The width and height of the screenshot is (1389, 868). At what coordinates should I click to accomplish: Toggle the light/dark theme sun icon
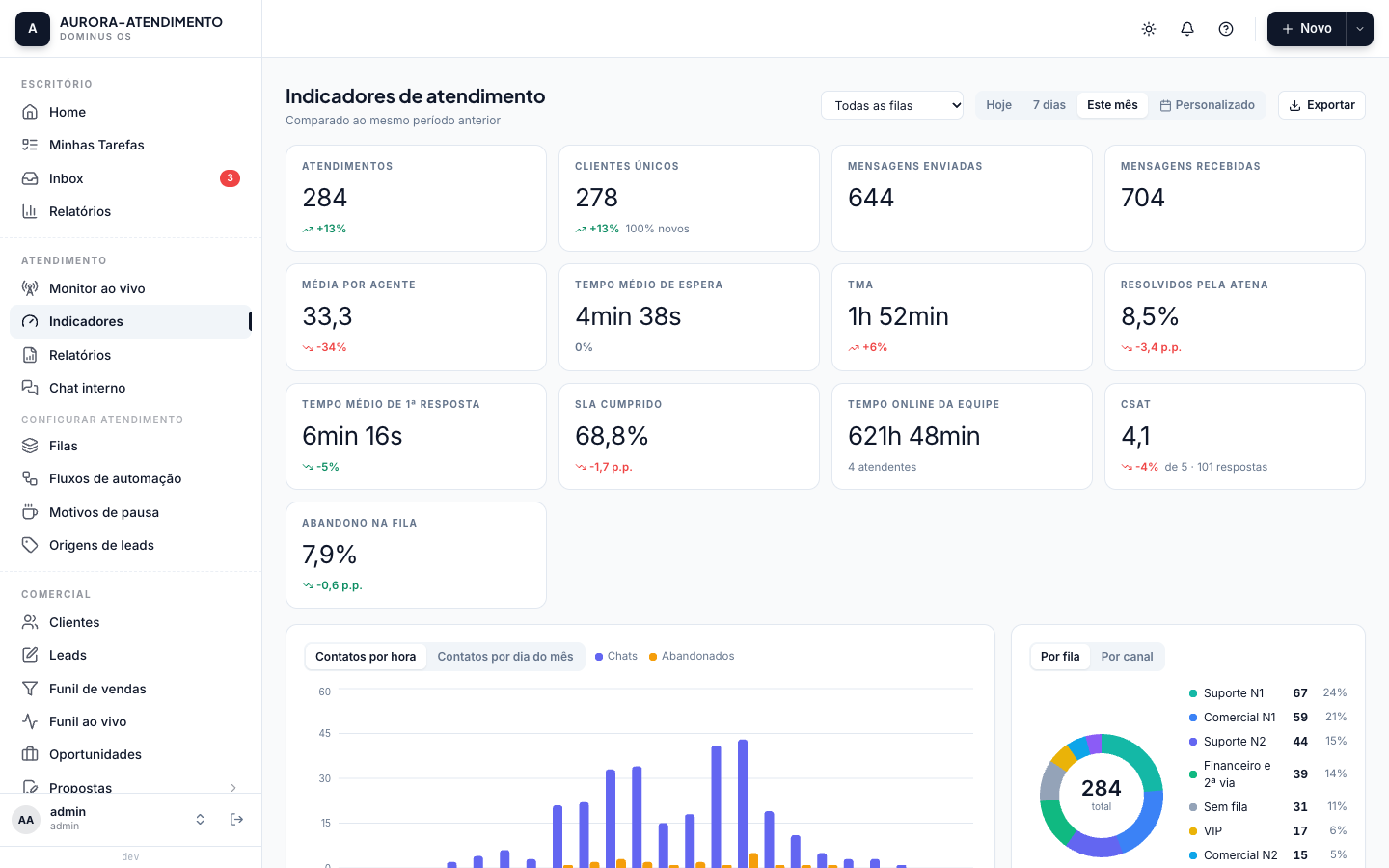coord(1149,29)
